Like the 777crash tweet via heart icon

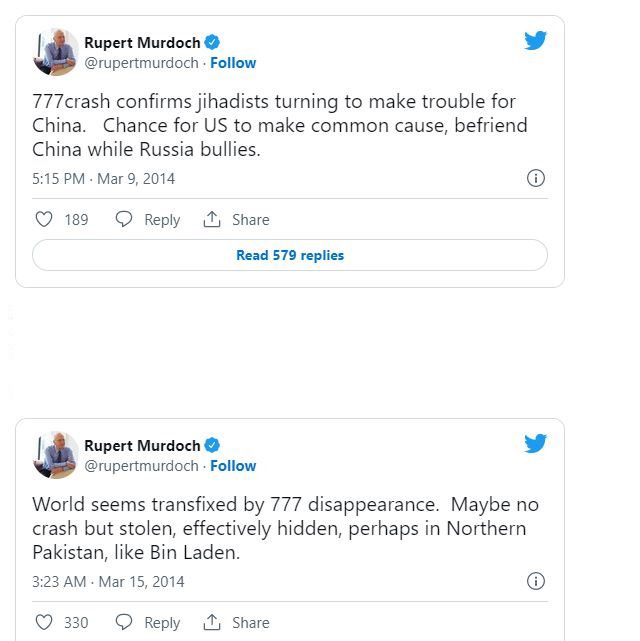pyautogui.click(x=44, y=219)
